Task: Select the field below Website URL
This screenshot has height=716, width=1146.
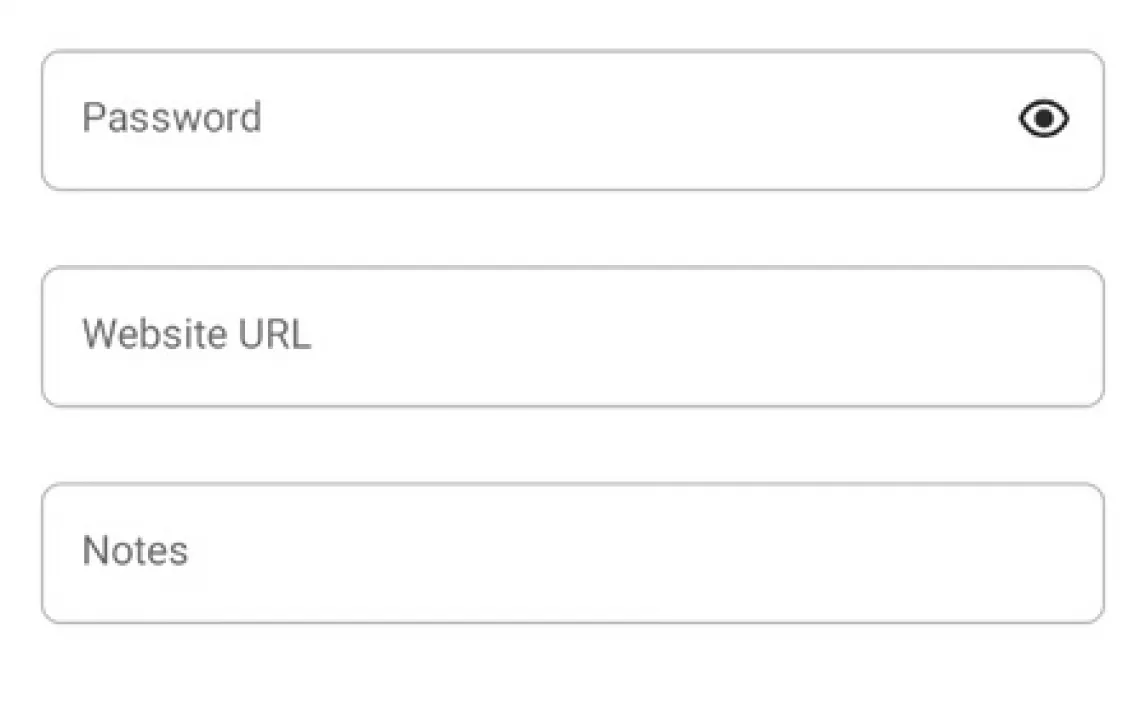Action: (x=572, y=553)
